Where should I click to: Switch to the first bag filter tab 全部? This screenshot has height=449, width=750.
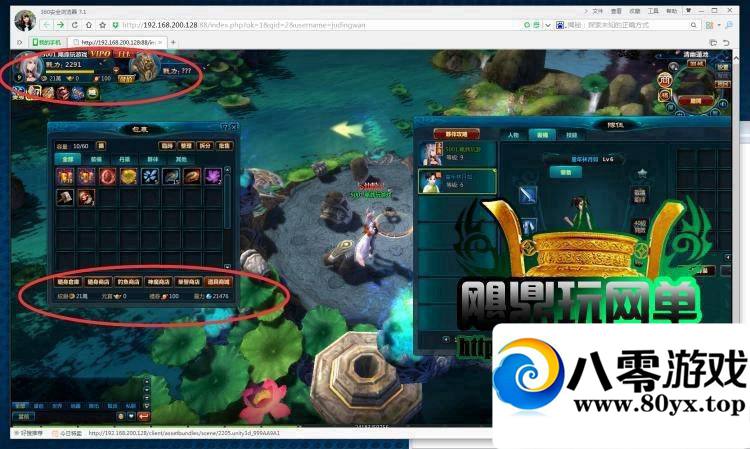coord(68,159)
